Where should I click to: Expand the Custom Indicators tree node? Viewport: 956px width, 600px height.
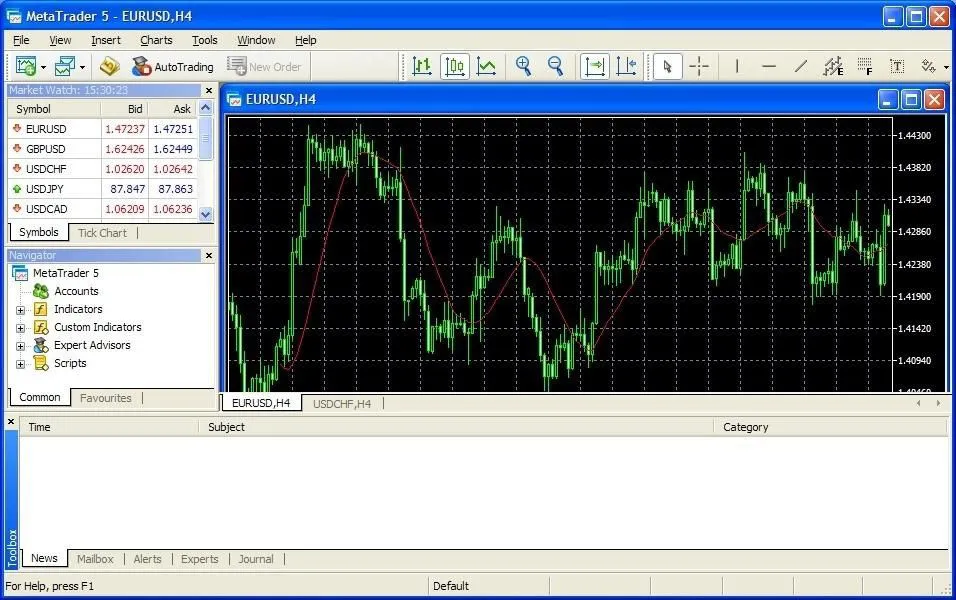tap(20, 328)
